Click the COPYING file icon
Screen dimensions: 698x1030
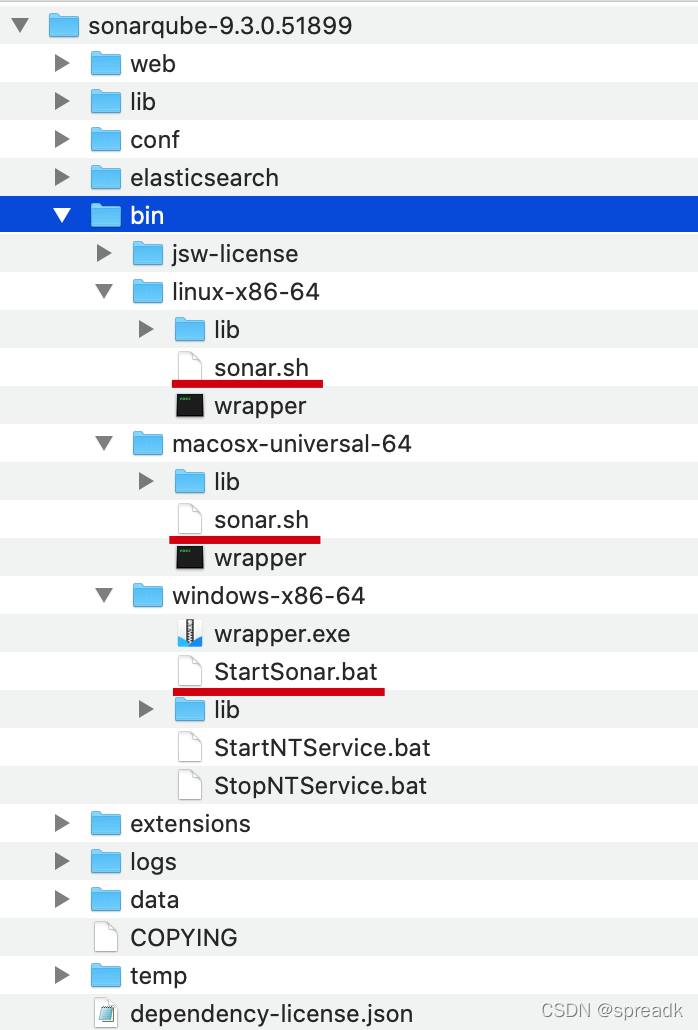pos(106,937)
